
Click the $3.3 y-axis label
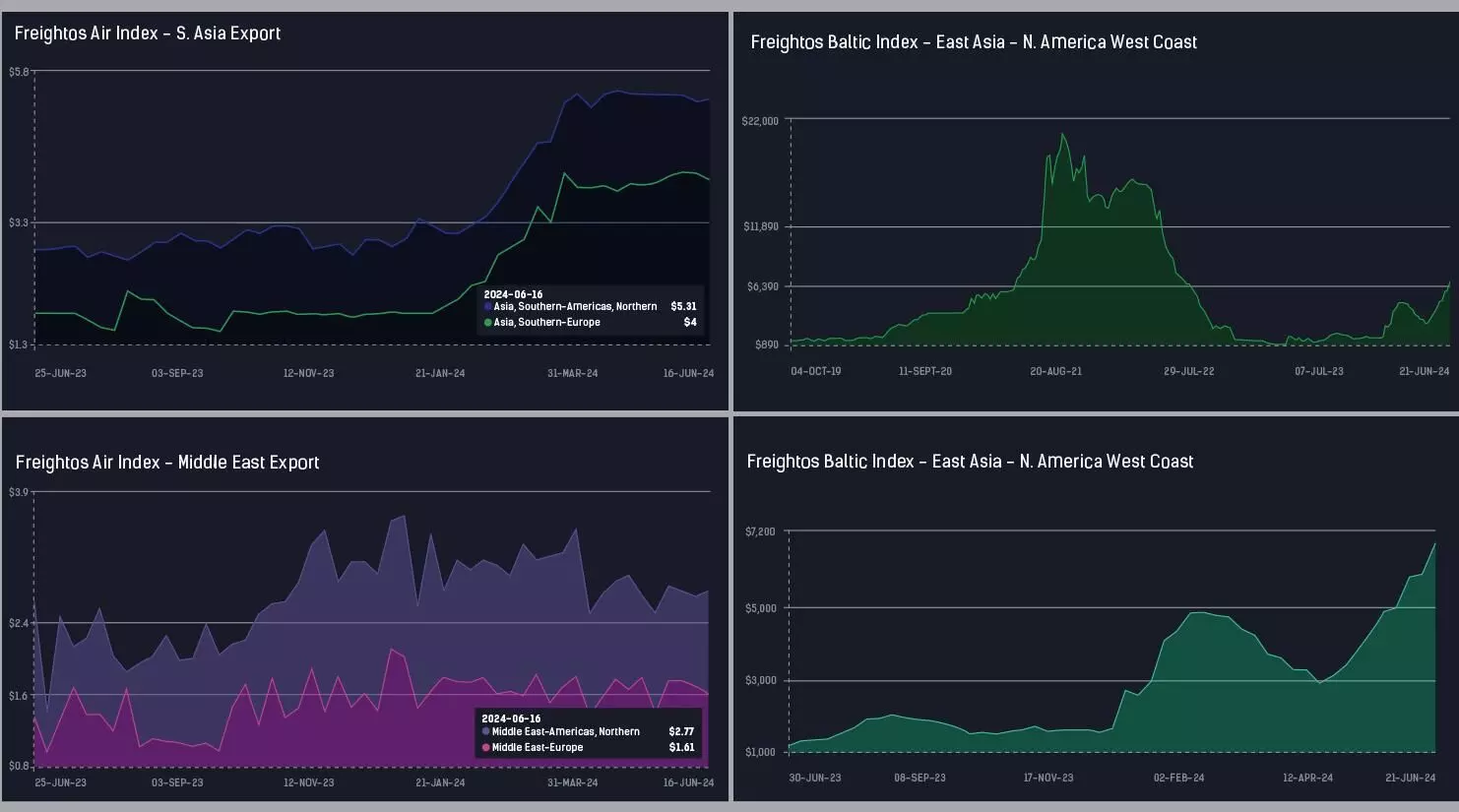click(x=19, y=223)
